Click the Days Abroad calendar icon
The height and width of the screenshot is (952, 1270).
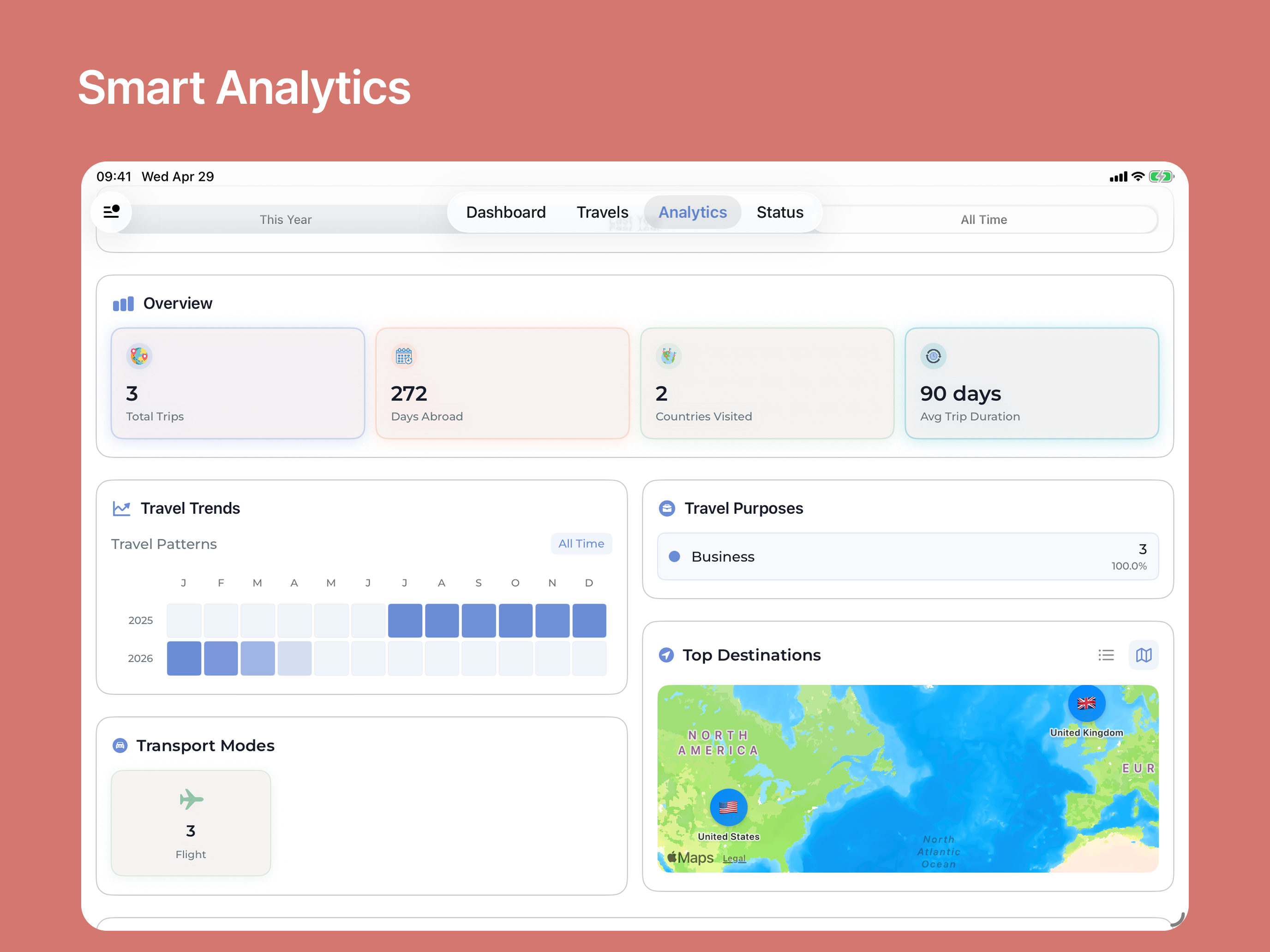(x=404, y=357)
